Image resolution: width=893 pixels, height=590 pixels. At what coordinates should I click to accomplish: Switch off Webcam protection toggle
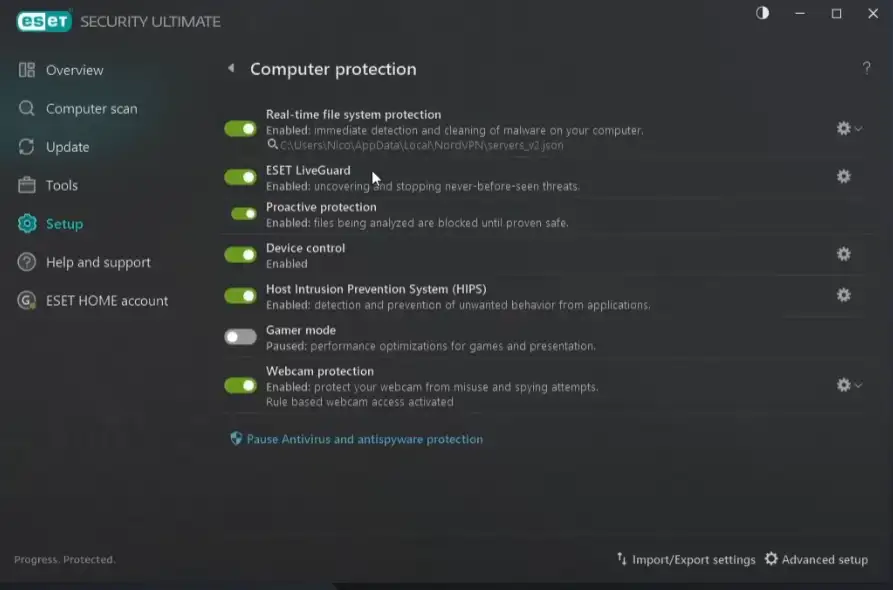tap(240, 385)
